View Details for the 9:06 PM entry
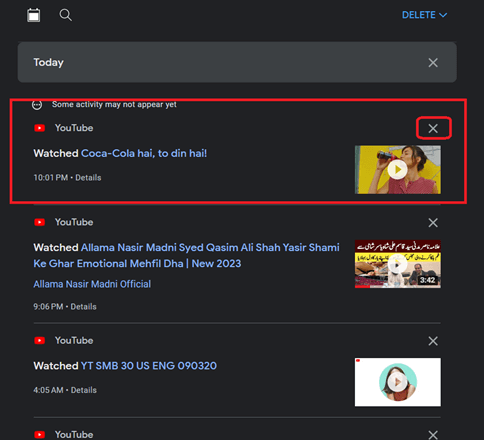Viewport: 484px width, 440px height. click(x=83, y=307)
